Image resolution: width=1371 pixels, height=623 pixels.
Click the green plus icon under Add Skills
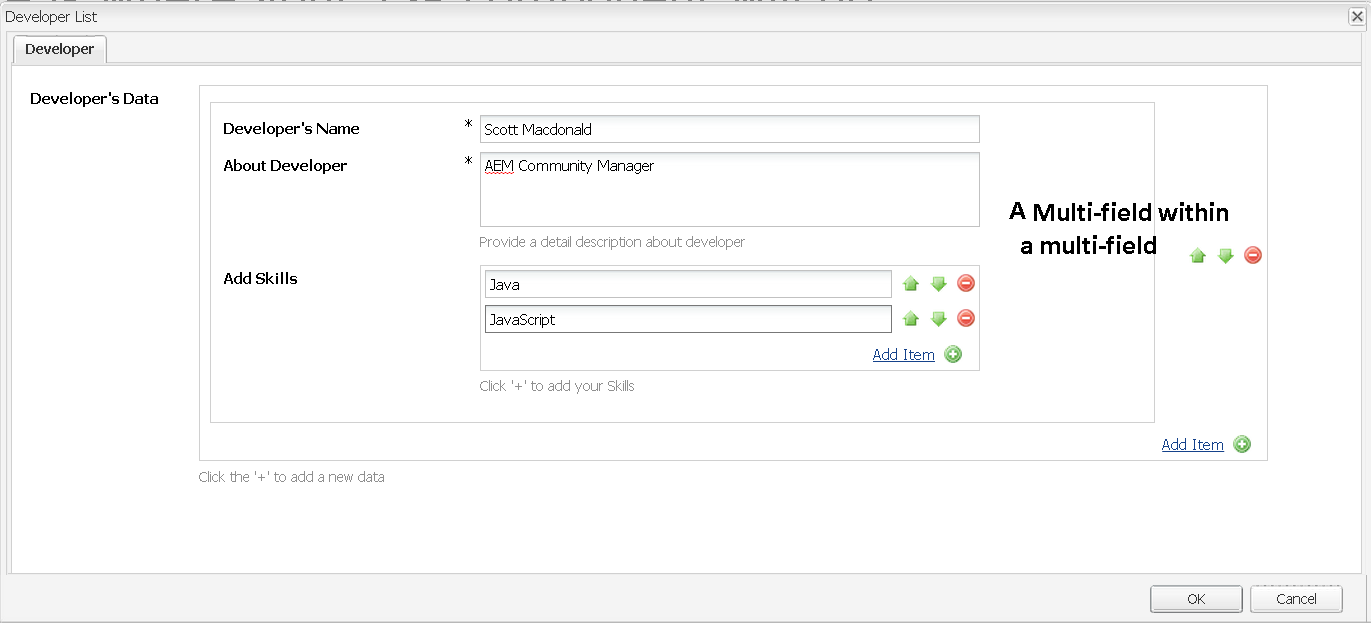click(953, 354)
